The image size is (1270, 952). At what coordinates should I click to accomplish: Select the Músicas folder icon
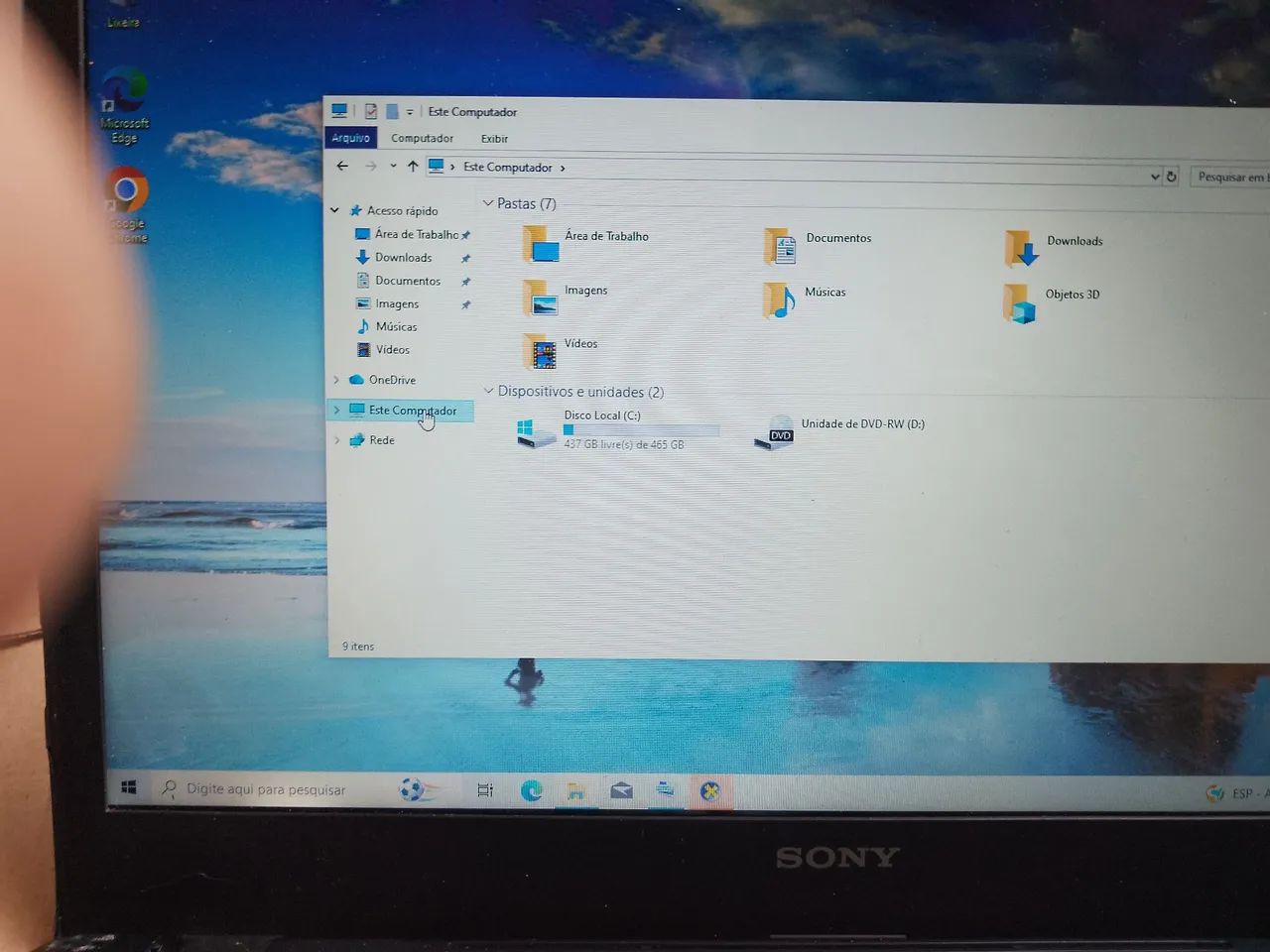tap(780, 300)
